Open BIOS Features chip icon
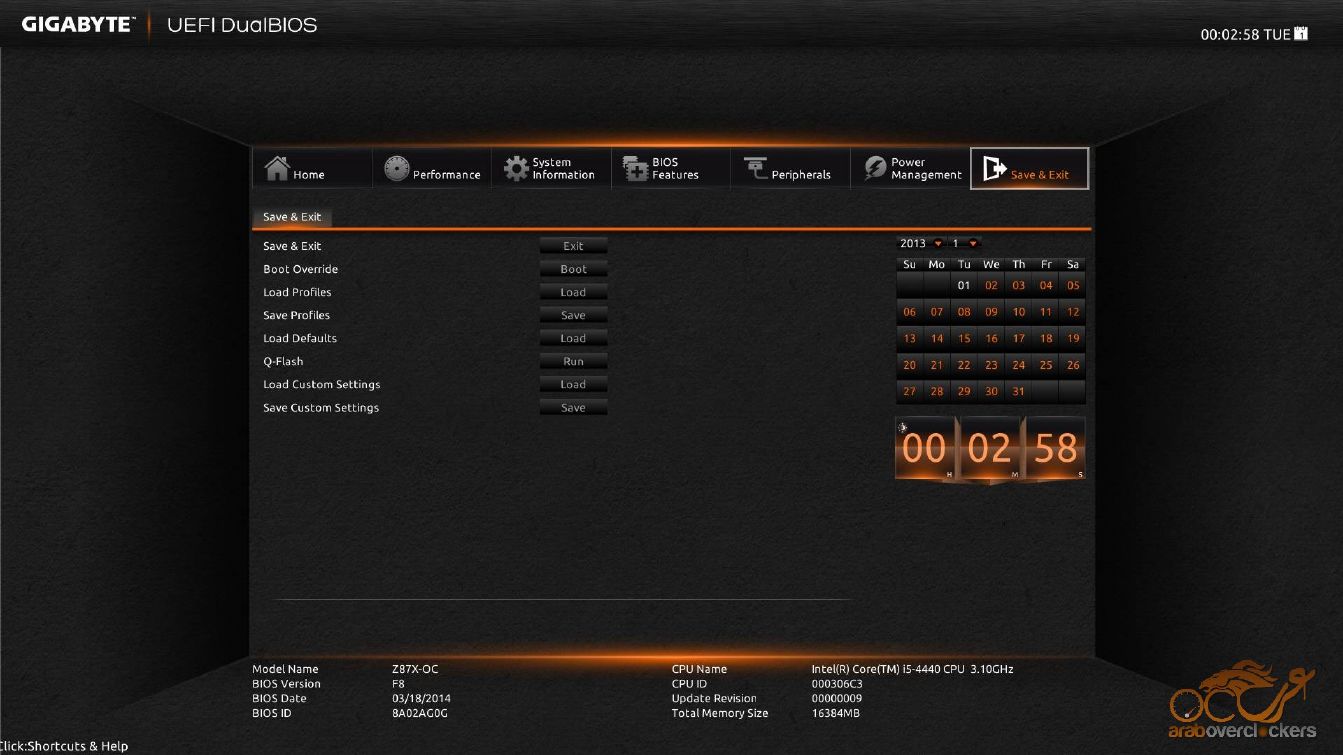1343x755 pixels. [x=636, y=169]
